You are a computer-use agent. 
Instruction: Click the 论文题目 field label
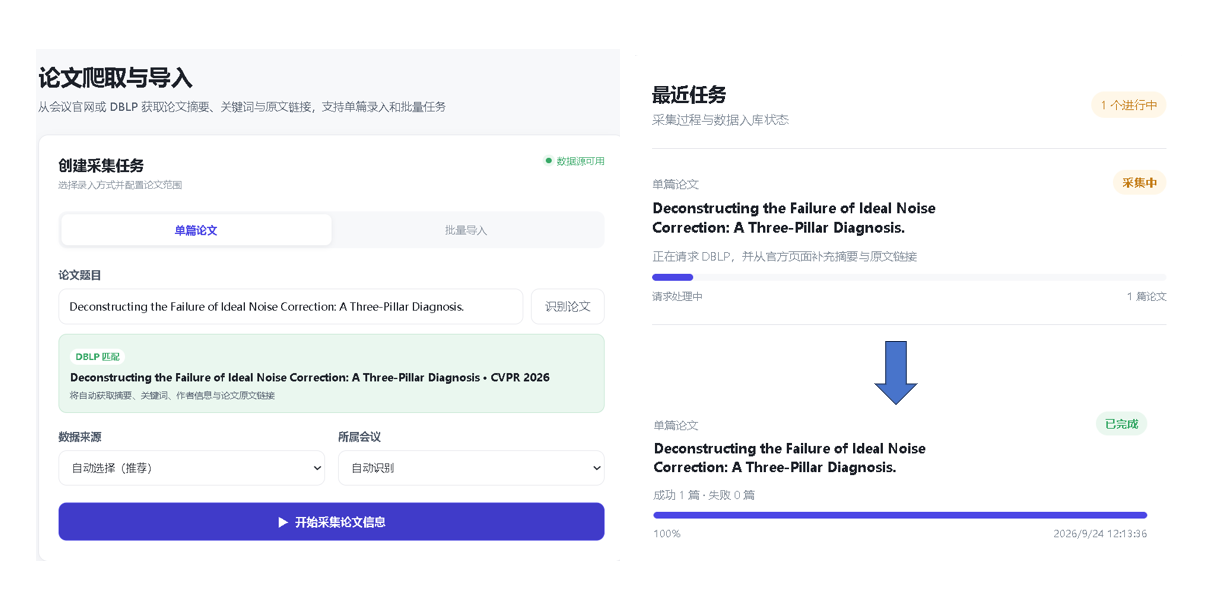(x=80, y=275)
